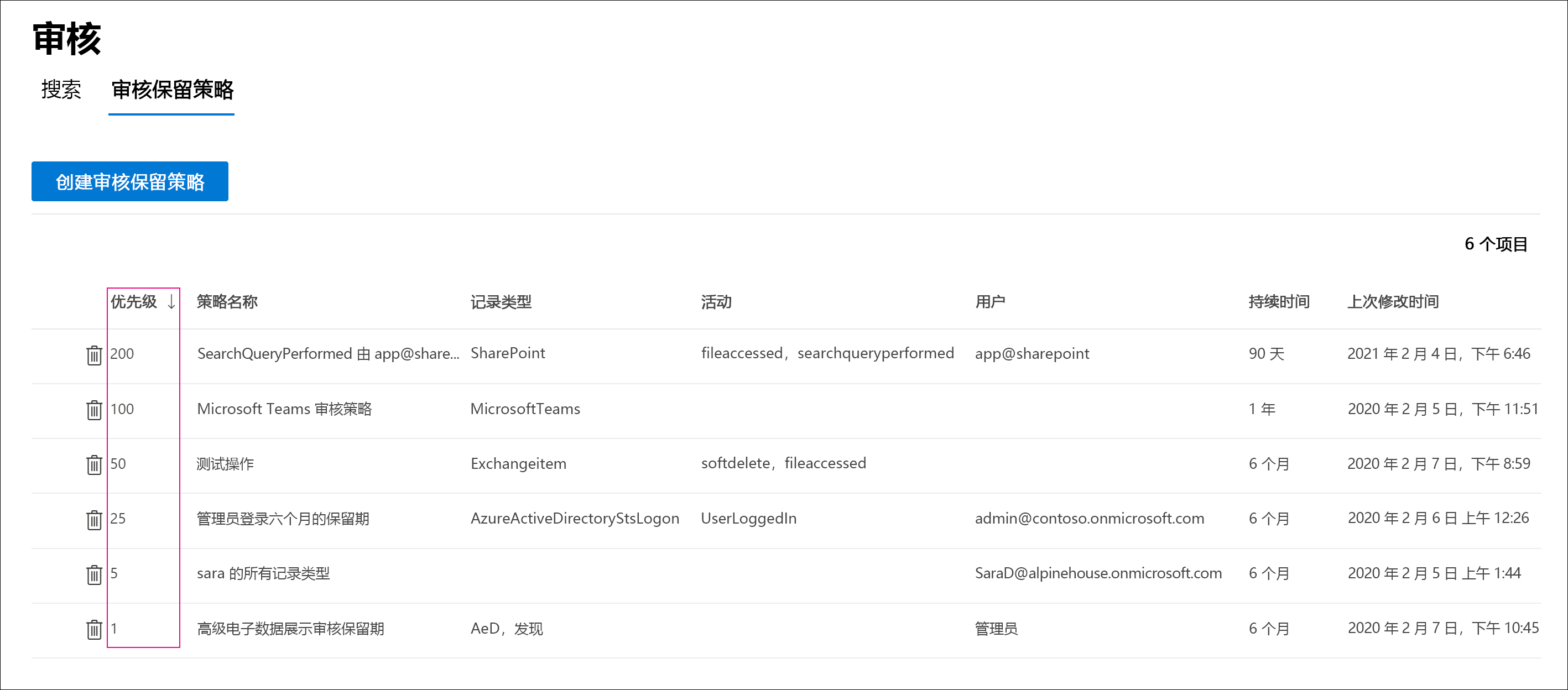Click SaraD@alpinehouse.onmicrosoft.com user cell
1568x690 pixels.
[x=1098, y=573]
